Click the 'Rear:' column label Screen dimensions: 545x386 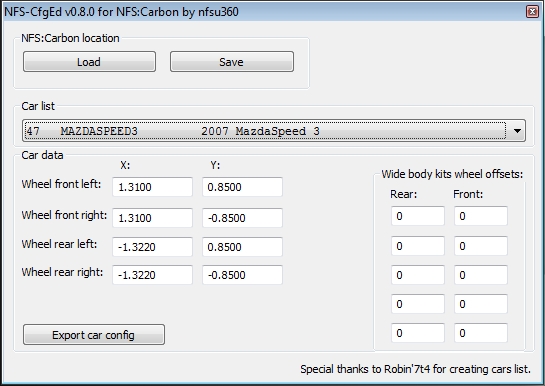point(404,194)
